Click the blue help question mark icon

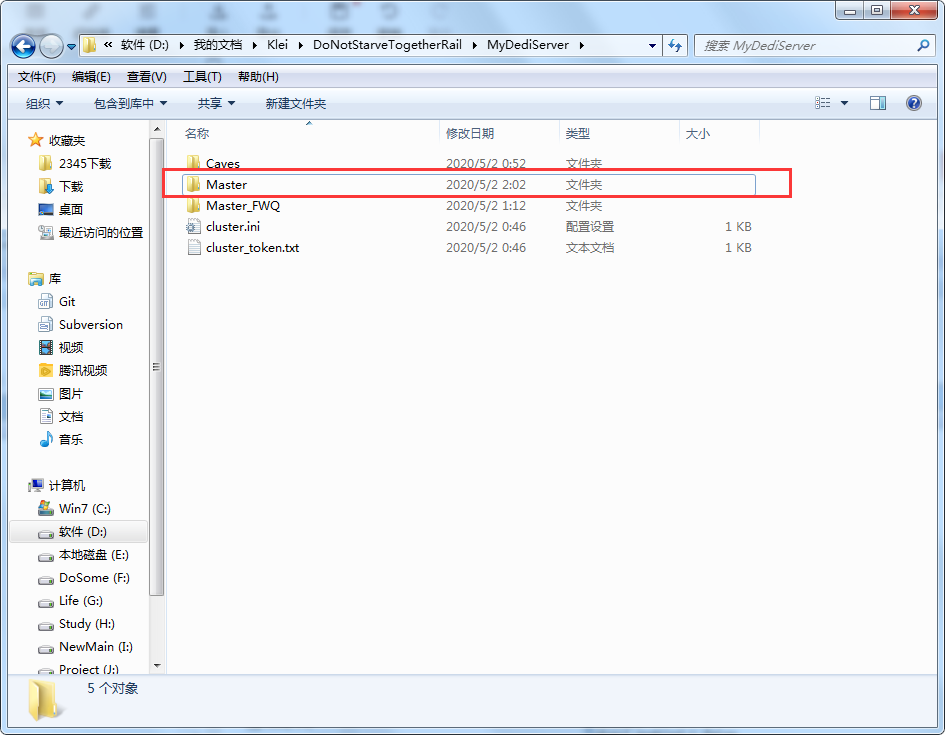click(914, 103)
